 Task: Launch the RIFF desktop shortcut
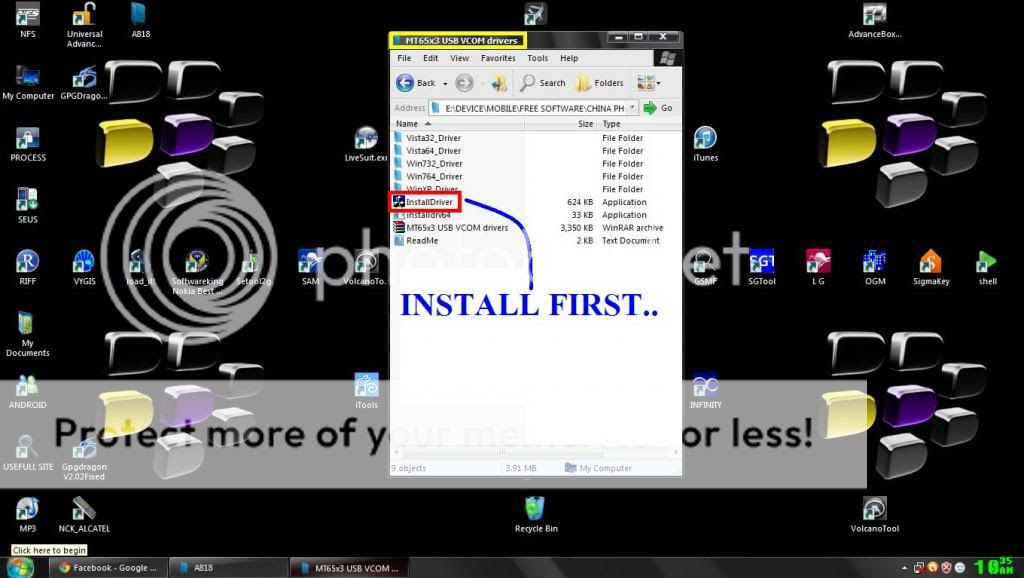click(x=27, y=268)
